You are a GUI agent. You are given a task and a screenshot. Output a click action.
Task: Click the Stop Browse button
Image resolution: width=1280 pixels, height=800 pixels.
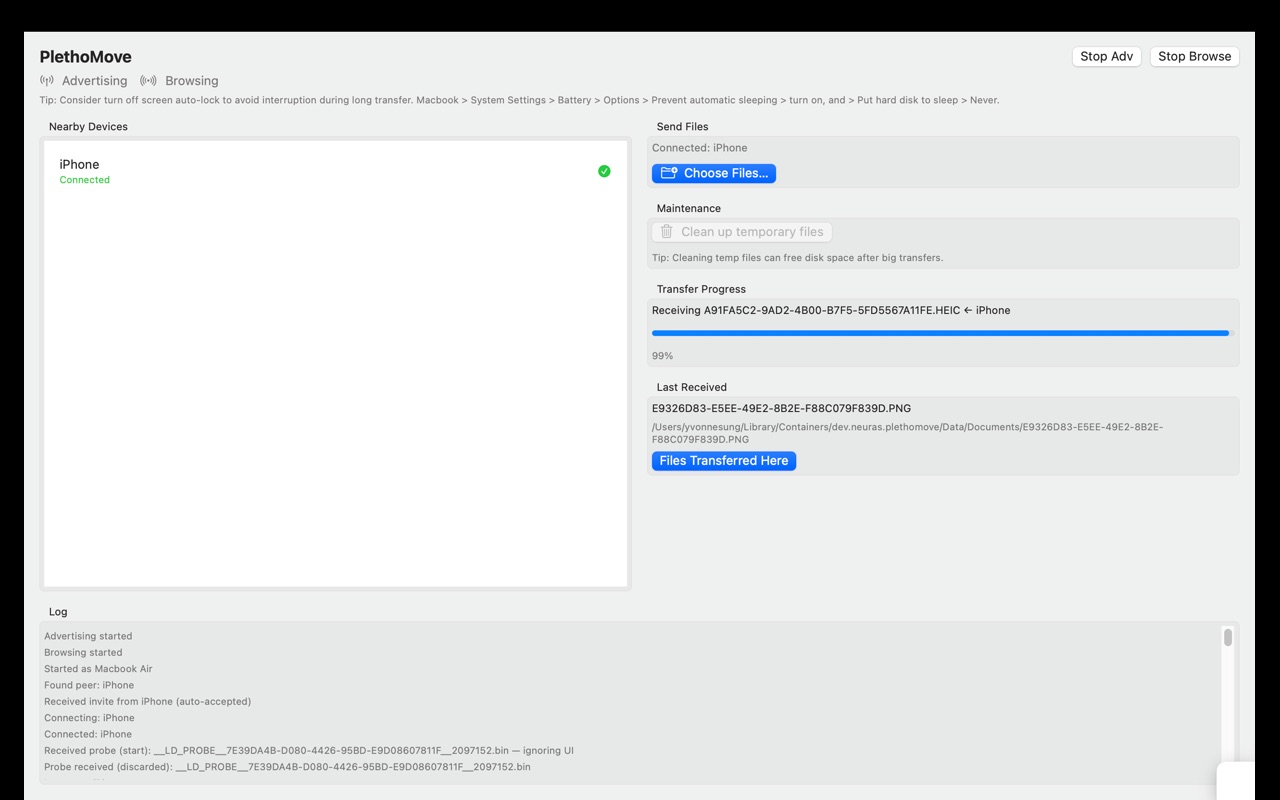click(1195, 56)
